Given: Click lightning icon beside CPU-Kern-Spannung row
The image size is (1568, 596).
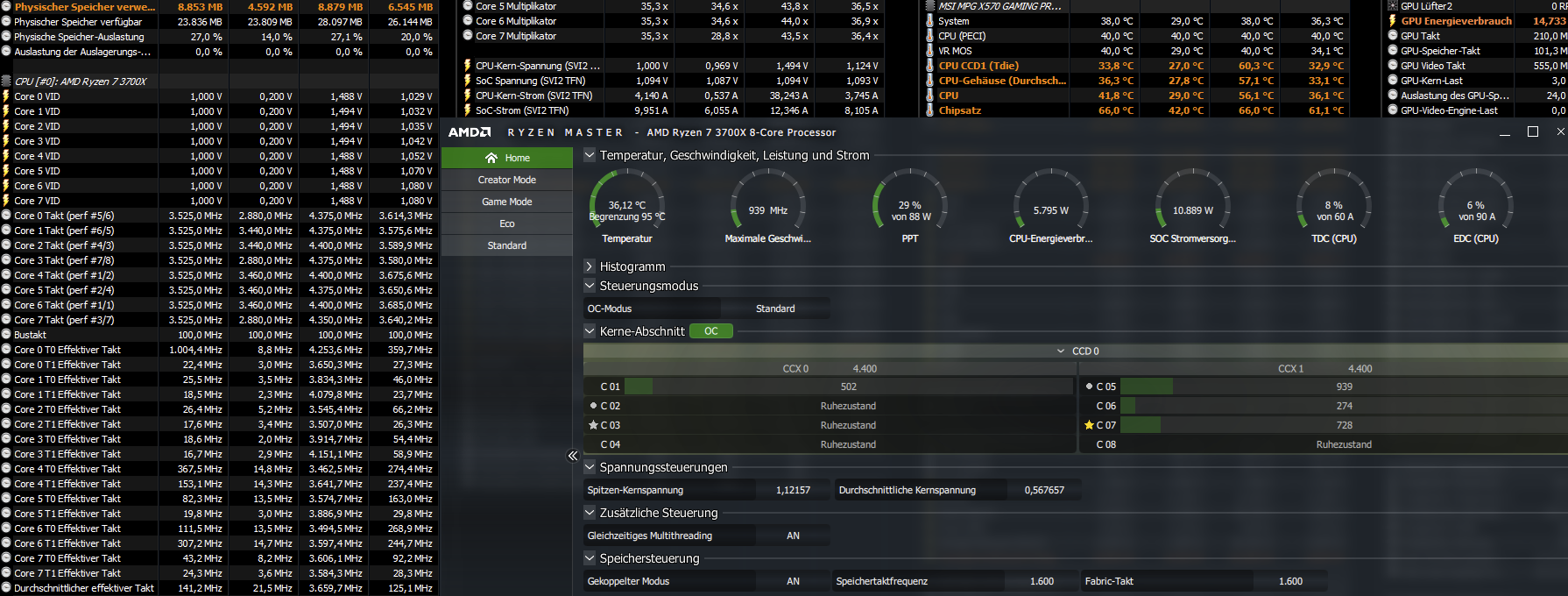Looking at the screenshot, I should coord(467,66).
